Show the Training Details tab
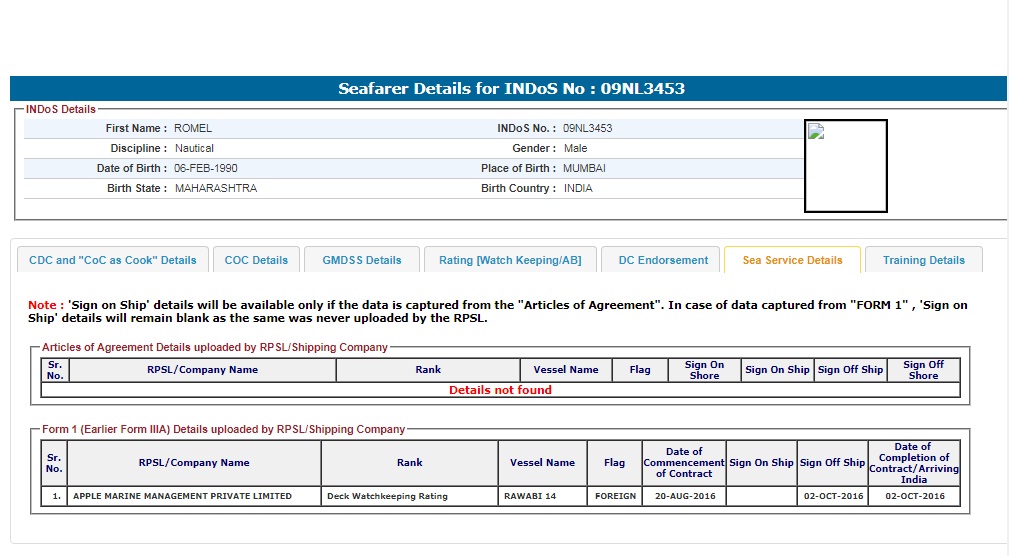Viewport: 1009px width, 556px height. pyautogui.click(x=924, y=260)
